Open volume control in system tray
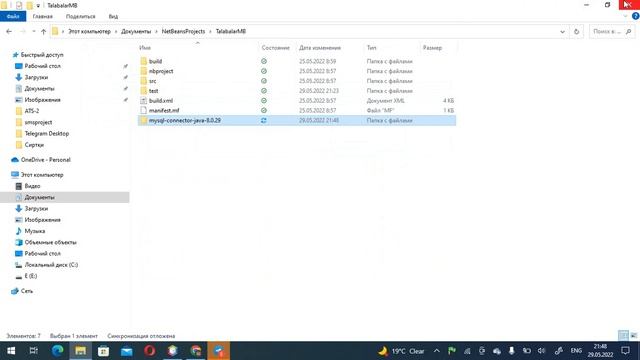Image resolution: width=640 pixels, height=360 pixels. (x=541, y=351)
